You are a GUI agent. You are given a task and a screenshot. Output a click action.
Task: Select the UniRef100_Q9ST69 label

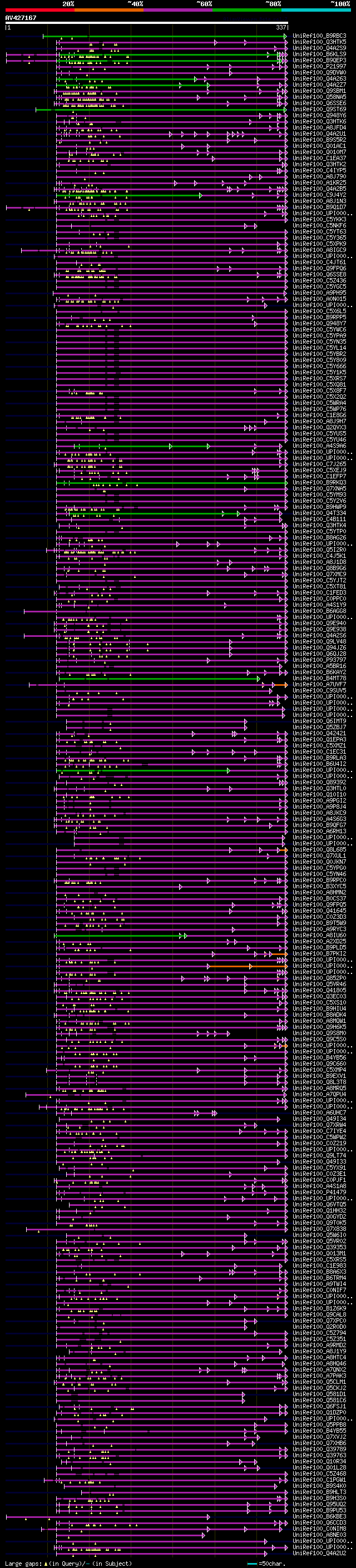click(x=319, y=110)
